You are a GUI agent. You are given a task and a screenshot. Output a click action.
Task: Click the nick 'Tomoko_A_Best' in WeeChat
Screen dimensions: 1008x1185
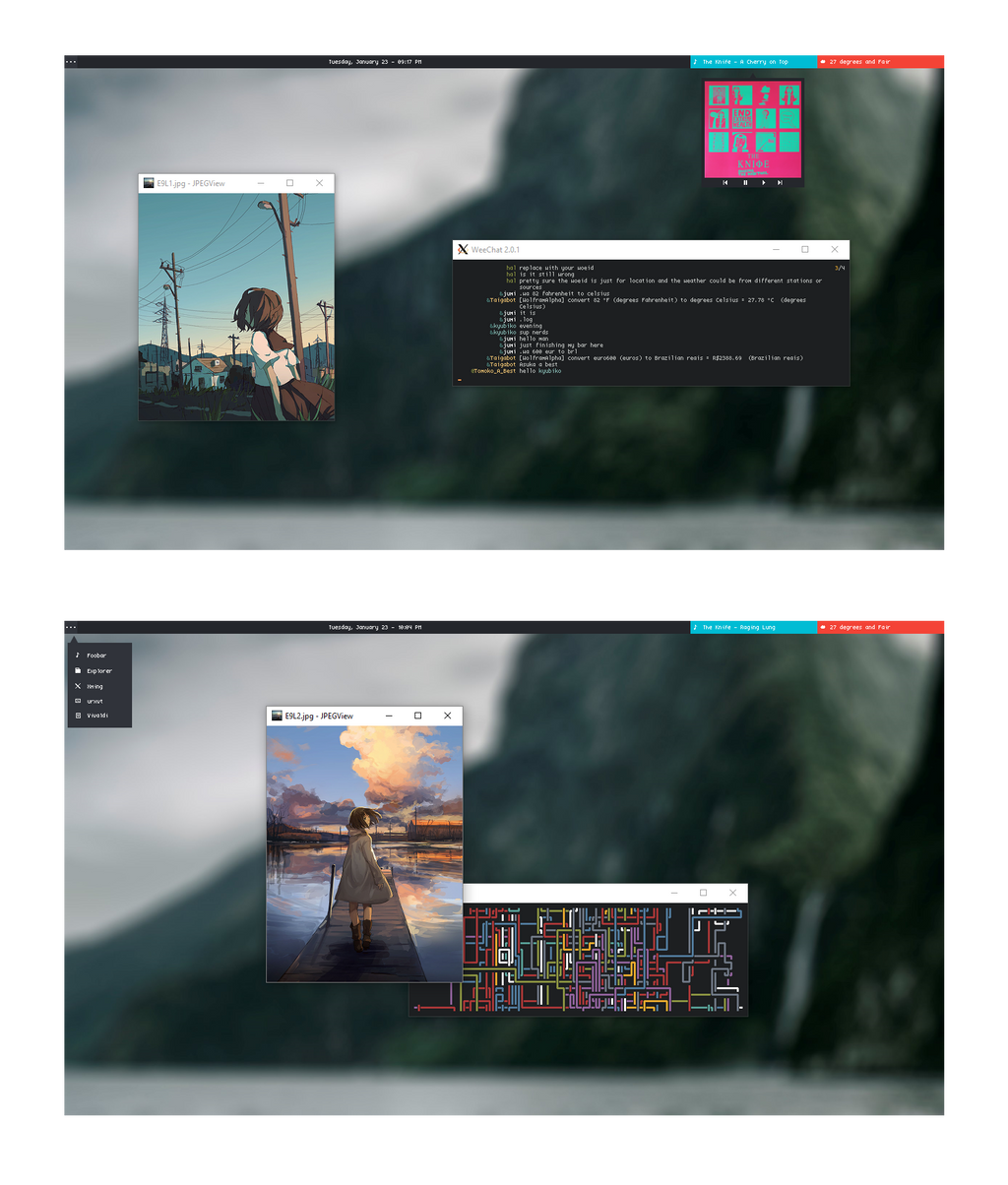pos(493,371)
